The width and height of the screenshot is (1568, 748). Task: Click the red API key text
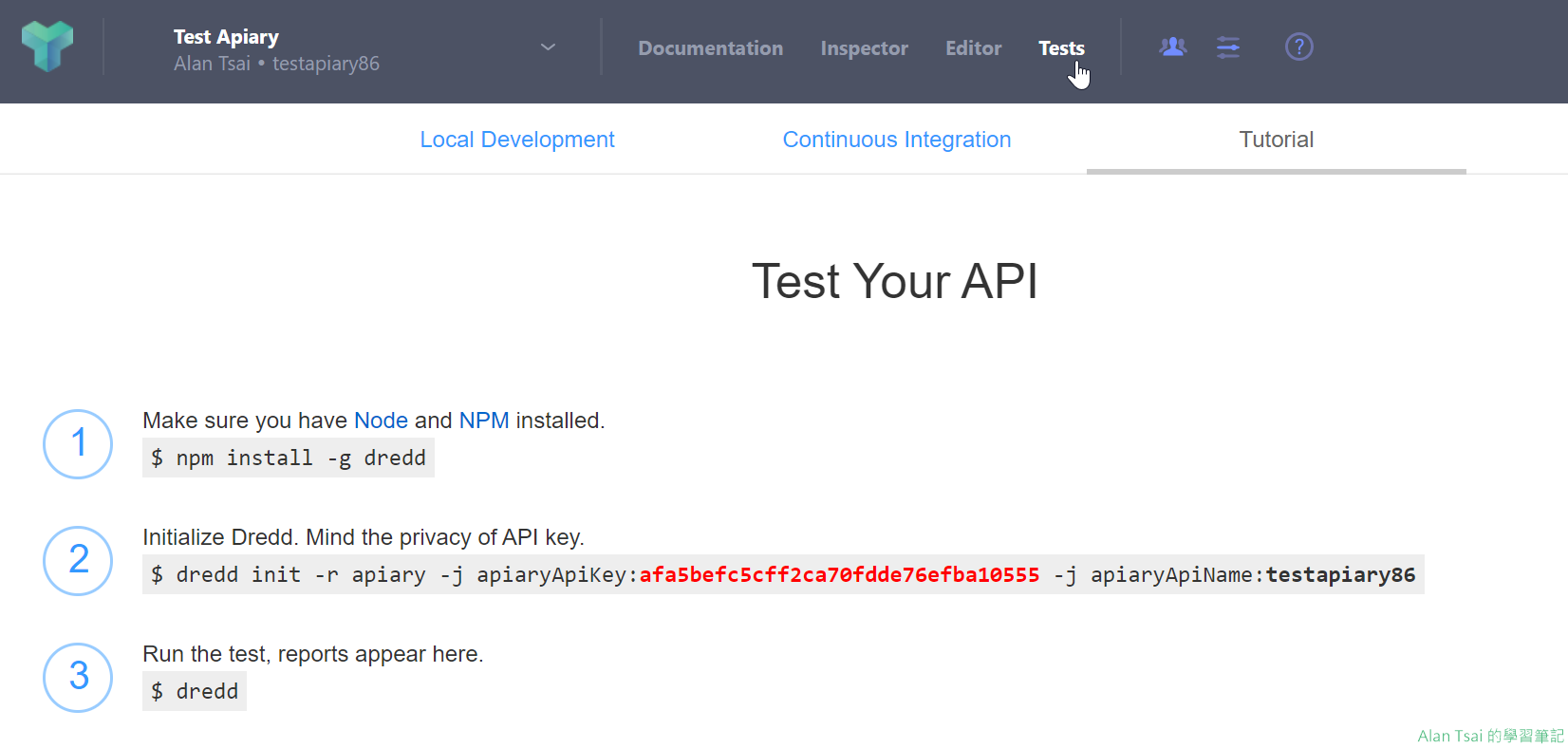(x=839, y=575)
